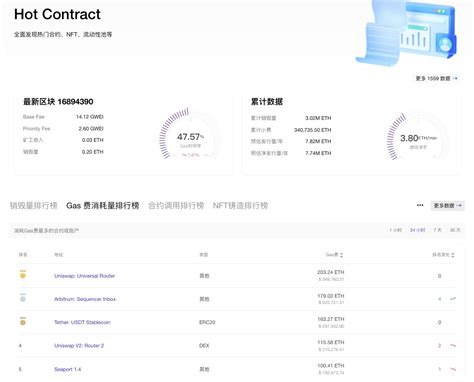The height and width of the screenshot is (382, 474).
Task: Switch to the 销毁量排行榜 tab
Action: coord(33,206)
